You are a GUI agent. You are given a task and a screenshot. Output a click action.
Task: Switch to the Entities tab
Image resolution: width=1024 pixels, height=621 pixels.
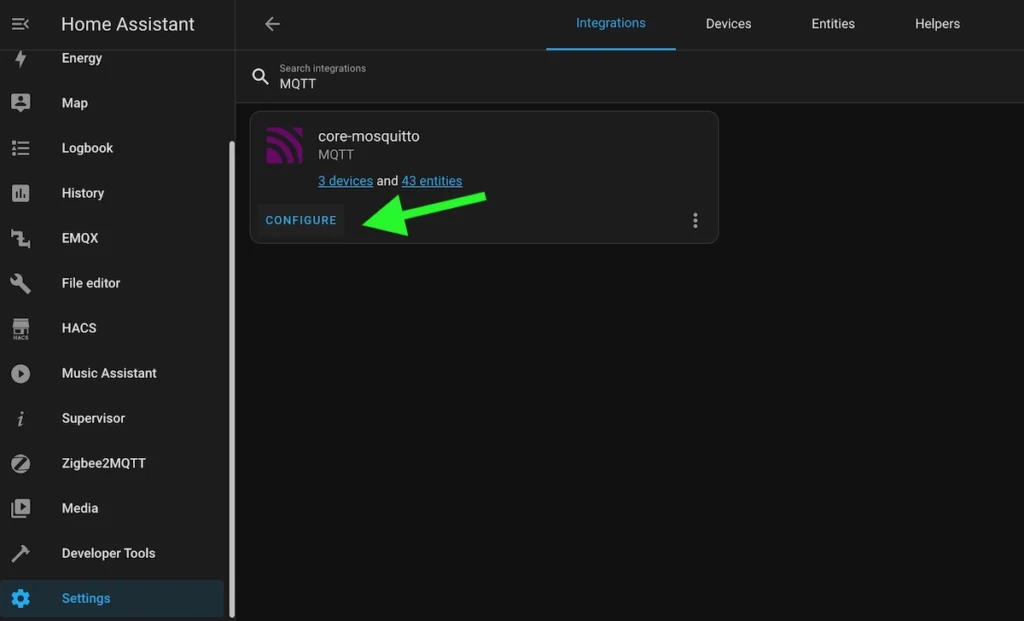833,24
